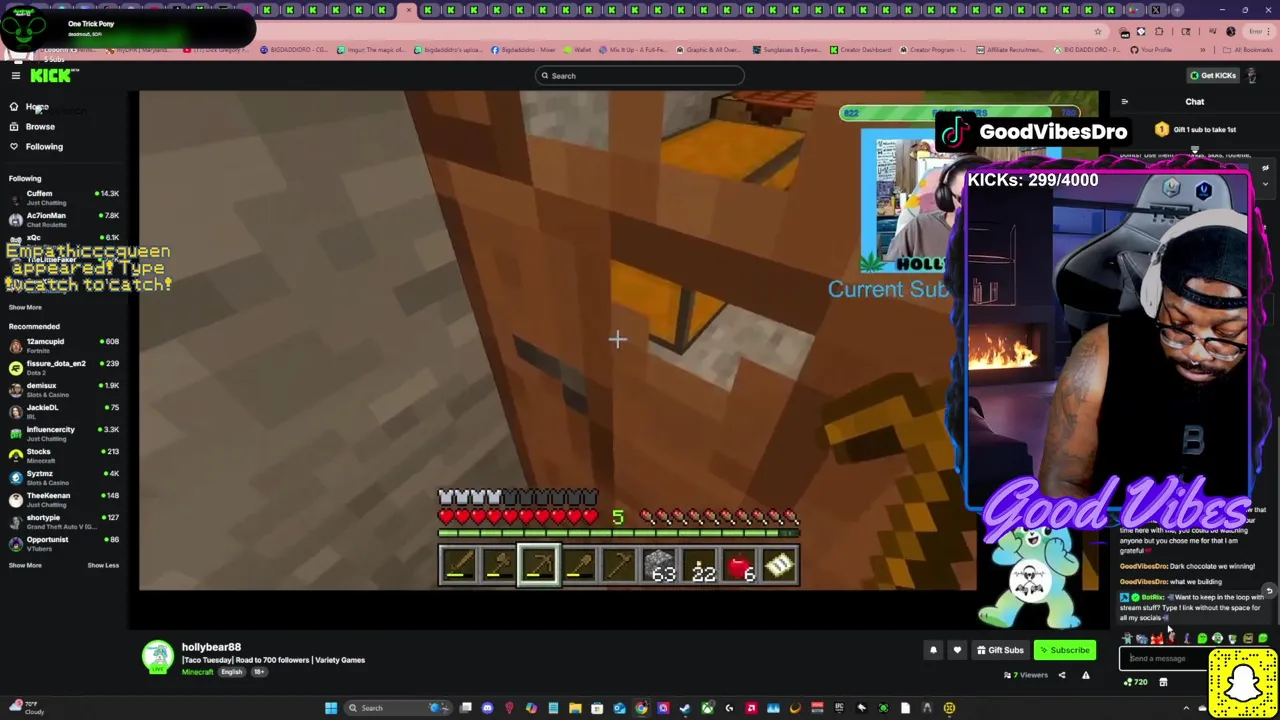This screenshot has width=1280, height=720.
Task: Follow channel with heart button
Action: pos(957,650)
